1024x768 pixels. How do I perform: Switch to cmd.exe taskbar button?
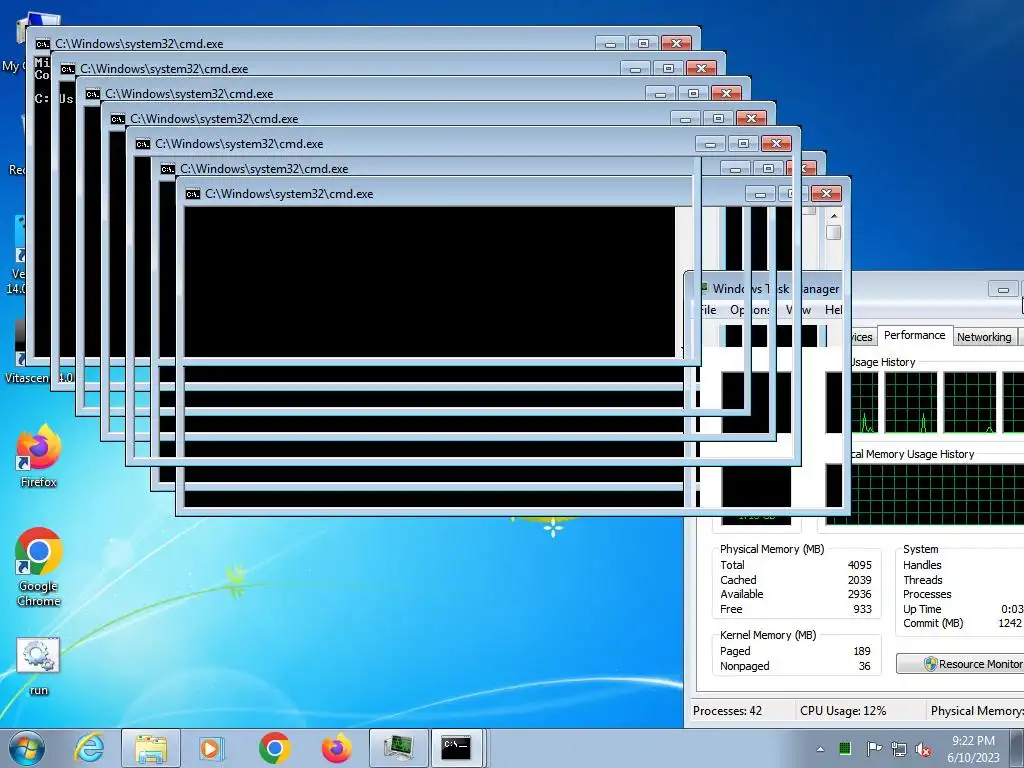[456, 748]
